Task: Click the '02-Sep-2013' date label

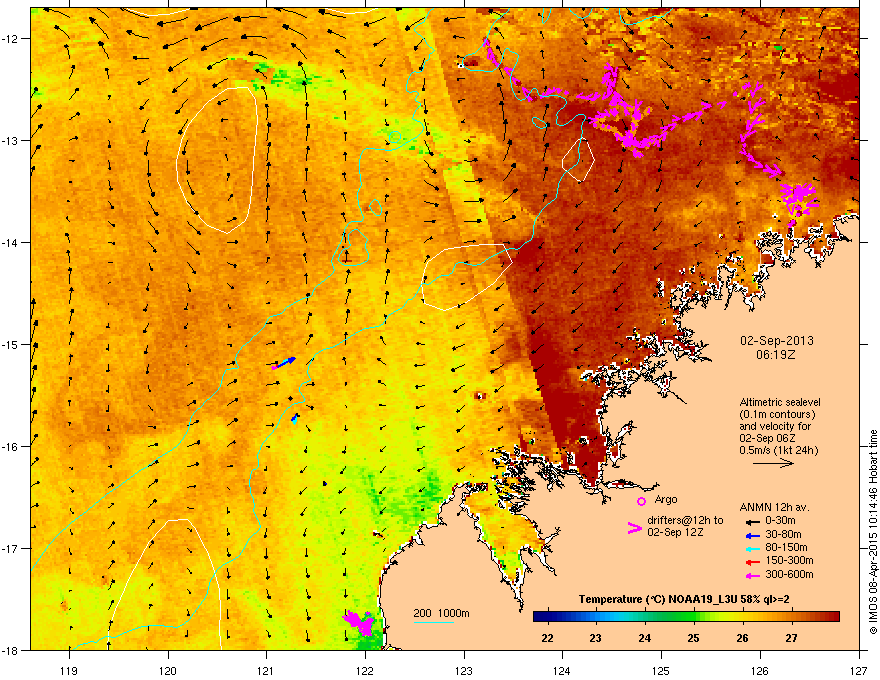Action: point(777,341)
